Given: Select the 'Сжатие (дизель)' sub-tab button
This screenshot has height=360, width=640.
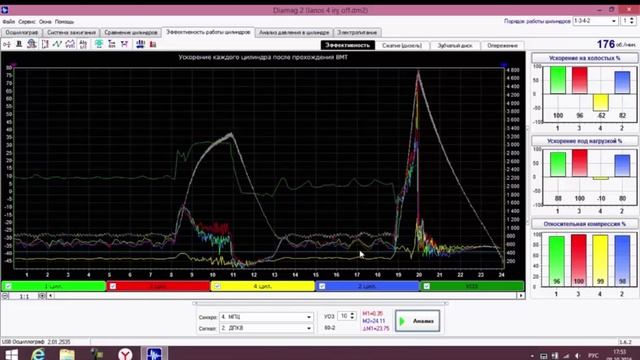Looking at the screenshot, I should tap(402, 45).
